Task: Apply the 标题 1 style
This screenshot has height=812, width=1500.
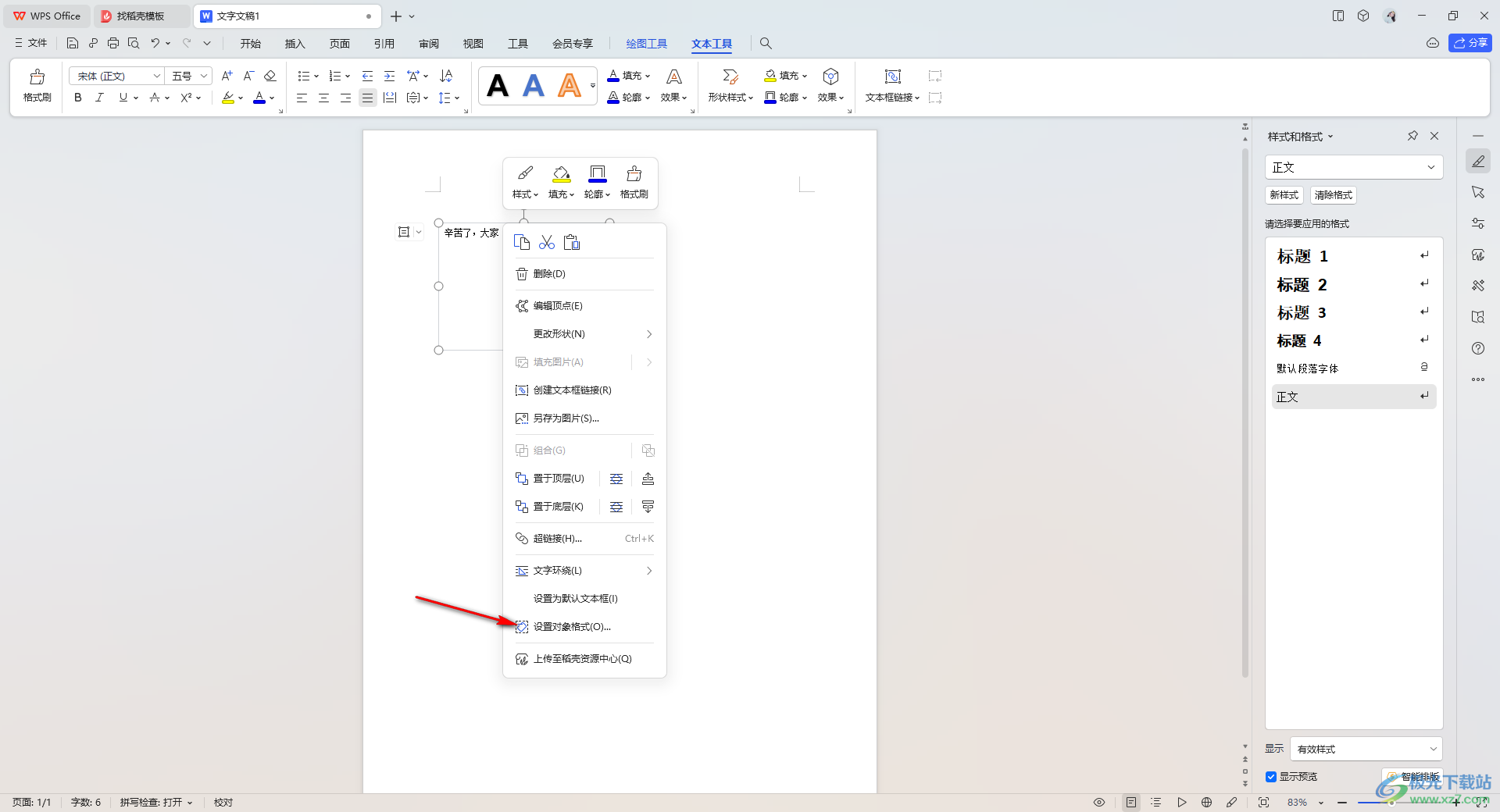Action: 1353,256
